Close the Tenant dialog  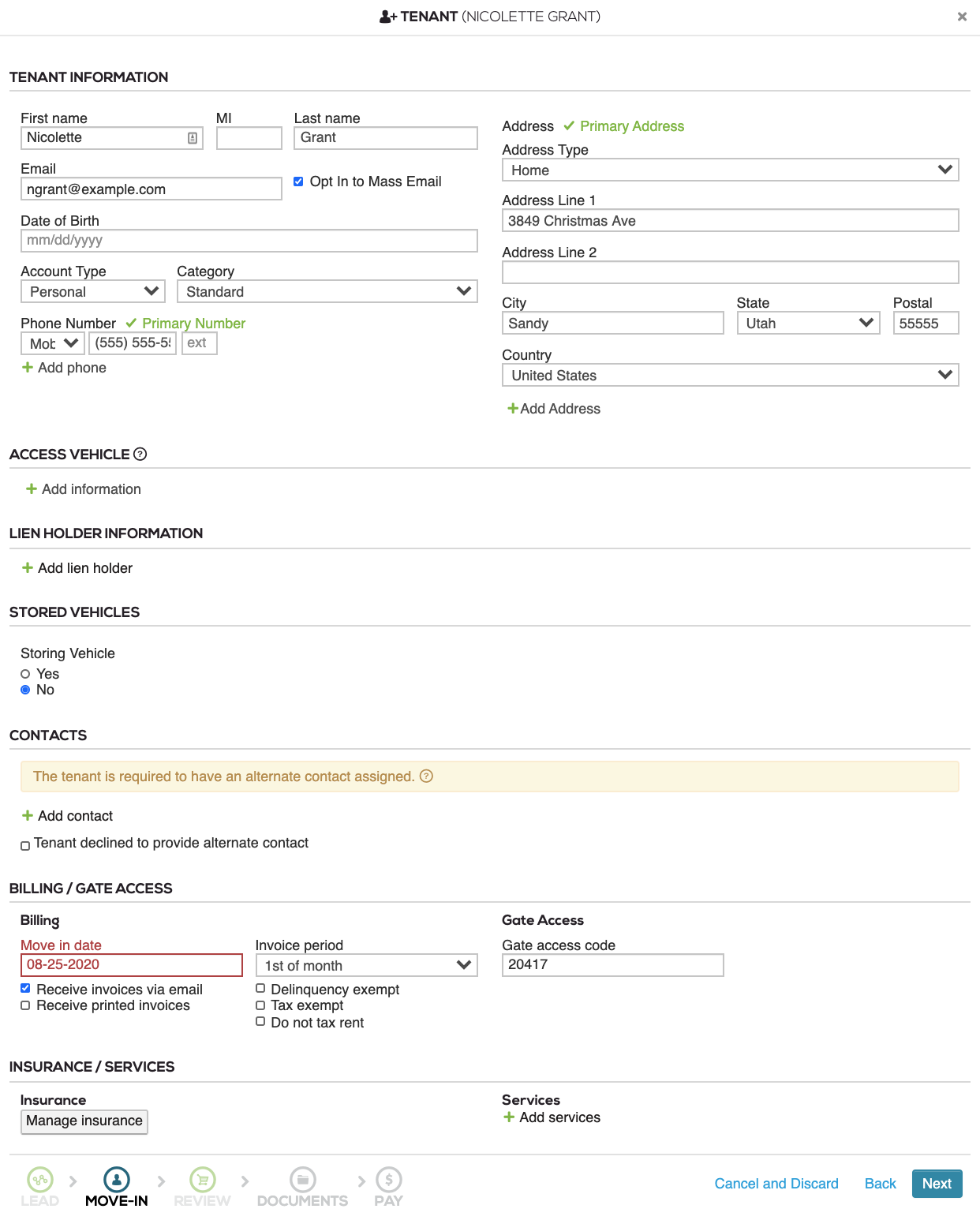[x=962, y=16]
